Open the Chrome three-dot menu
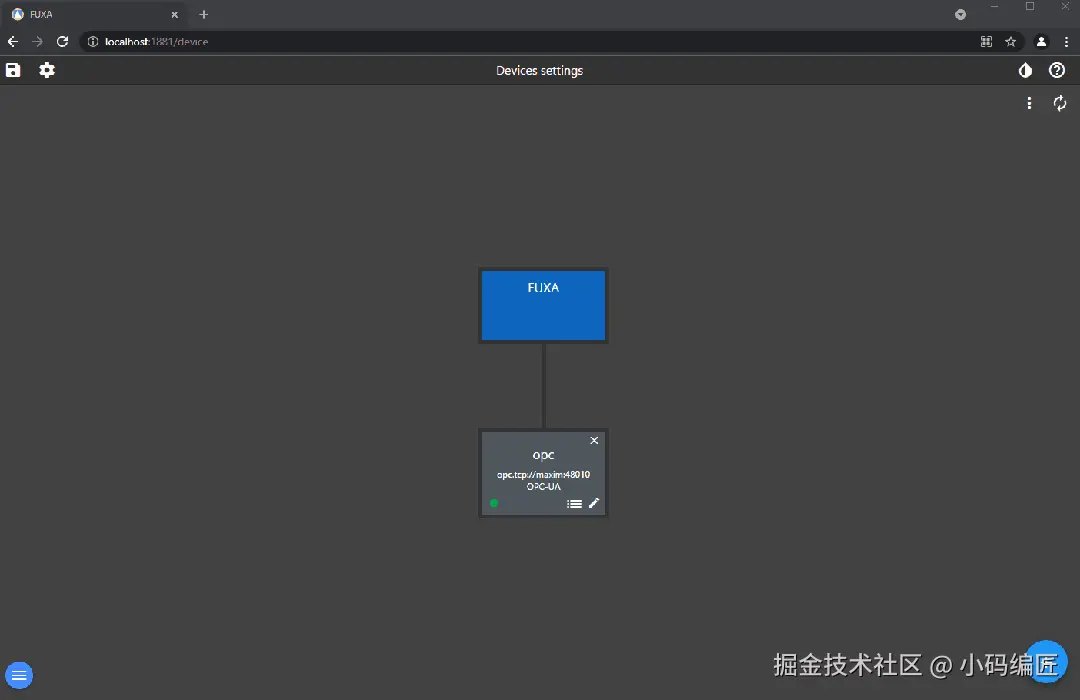The width and height of the screenshot is (1080, 700). [1066, 42]
